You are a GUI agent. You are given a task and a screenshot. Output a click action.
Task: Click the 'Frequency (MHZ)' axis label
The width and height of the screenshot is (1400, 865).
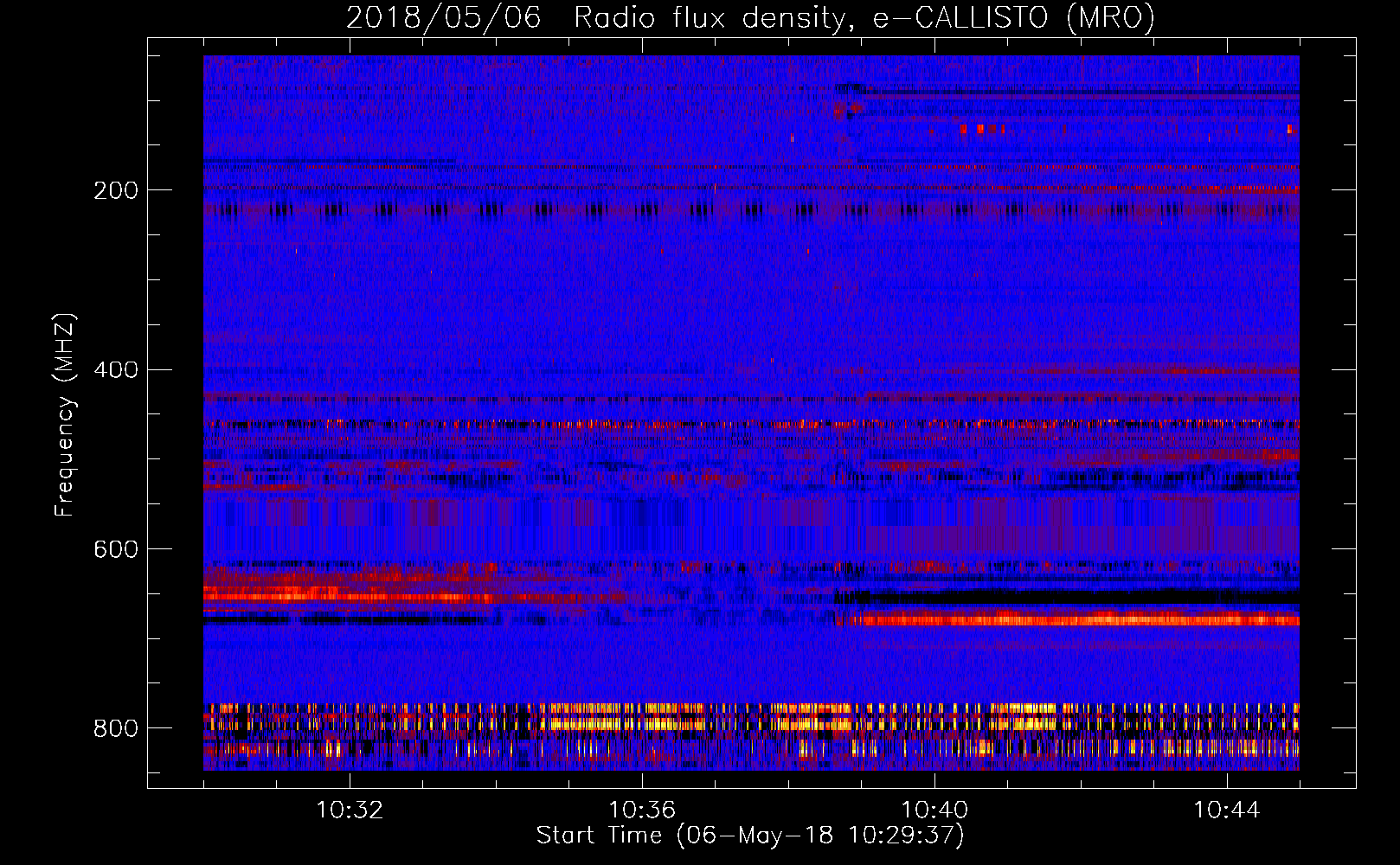tap(65, 415)
